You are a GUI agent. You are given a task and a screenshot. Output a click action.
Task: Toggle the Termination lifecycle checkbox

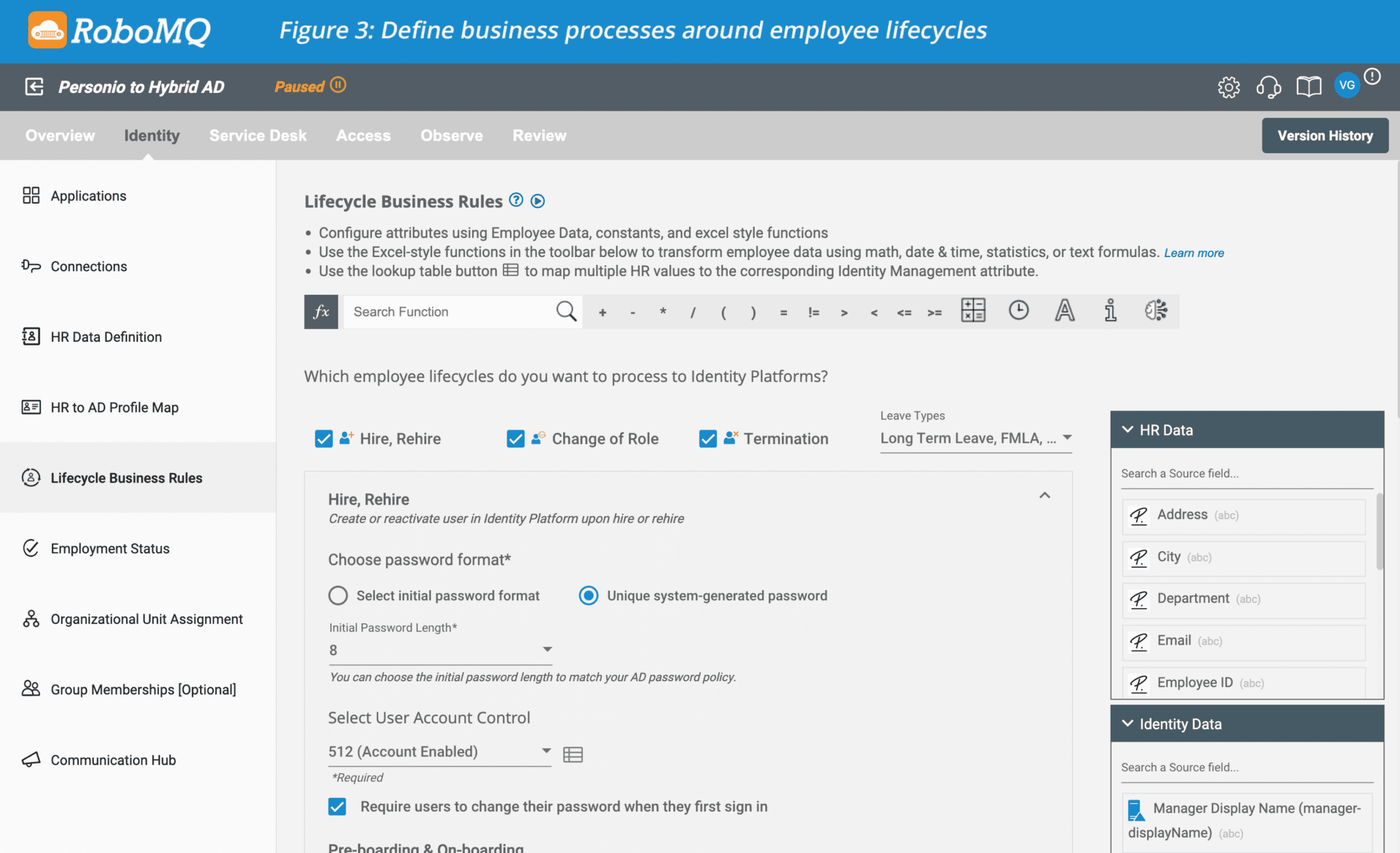click(708, 439)
